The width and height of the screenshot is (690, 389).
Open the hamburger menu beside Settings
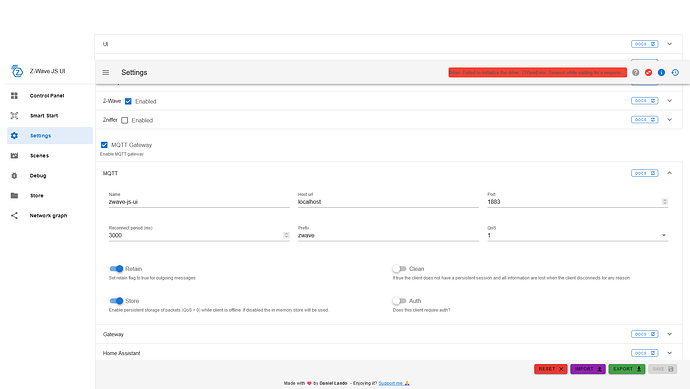[106, 72]
